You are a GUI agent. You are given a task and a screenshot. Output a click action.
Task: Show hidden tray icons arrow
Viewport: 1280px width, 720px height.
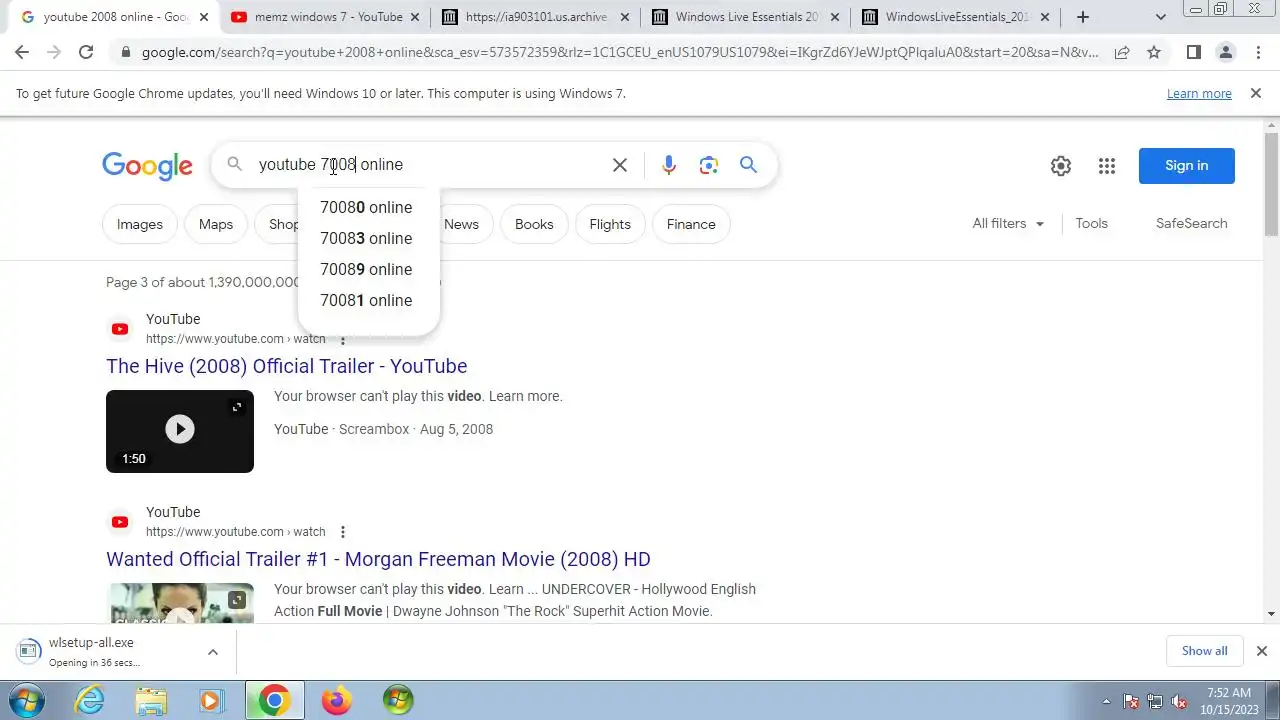click(1106, 701)
